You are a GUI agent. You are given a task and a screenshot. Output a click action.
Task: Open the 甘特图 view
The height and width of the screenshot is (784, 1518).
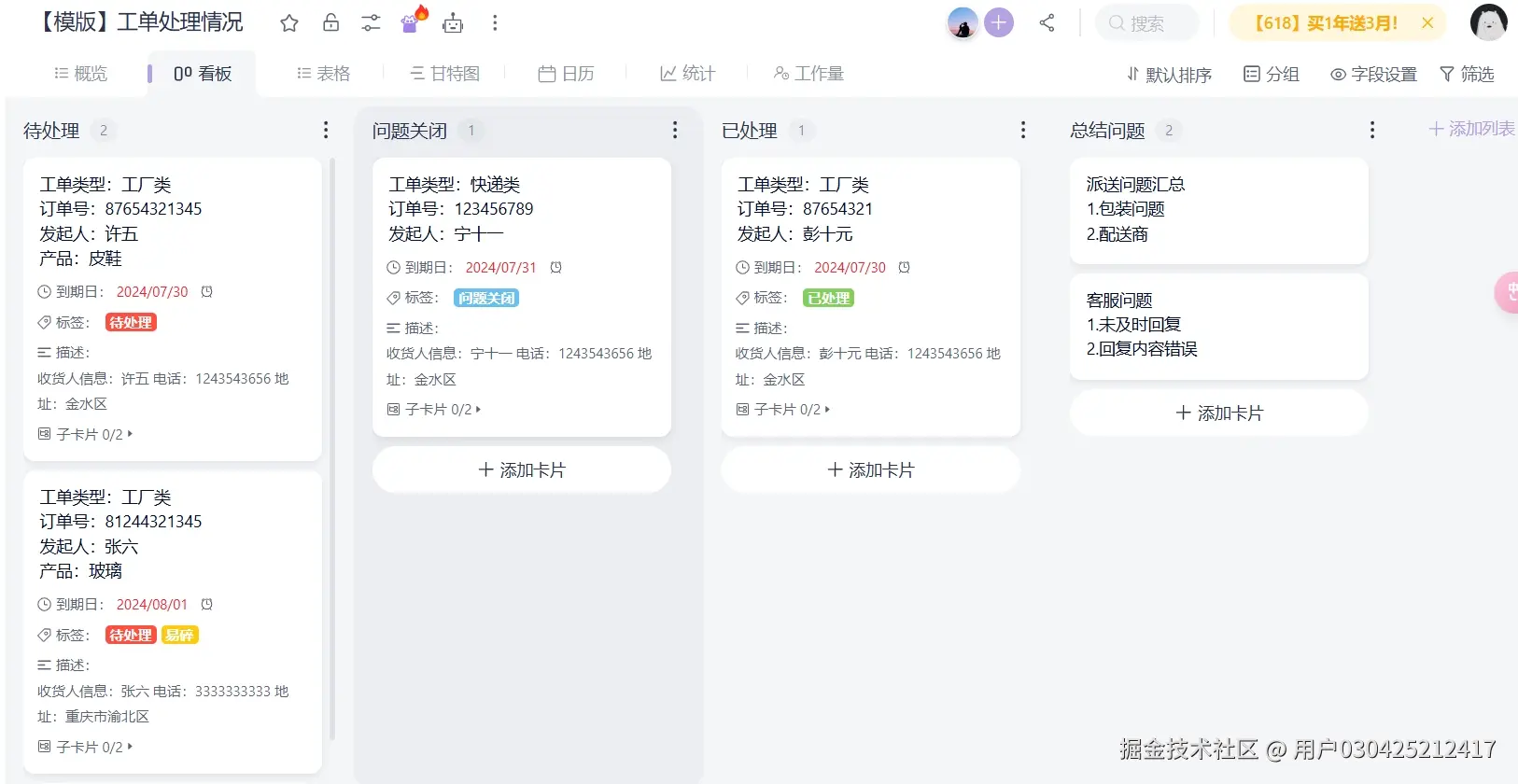click(444, 74)
